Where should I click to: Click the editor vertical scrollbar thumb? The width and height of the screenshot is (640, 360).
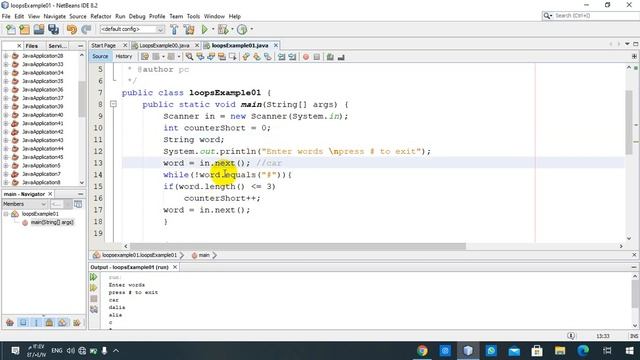click(x=629, y=122)
